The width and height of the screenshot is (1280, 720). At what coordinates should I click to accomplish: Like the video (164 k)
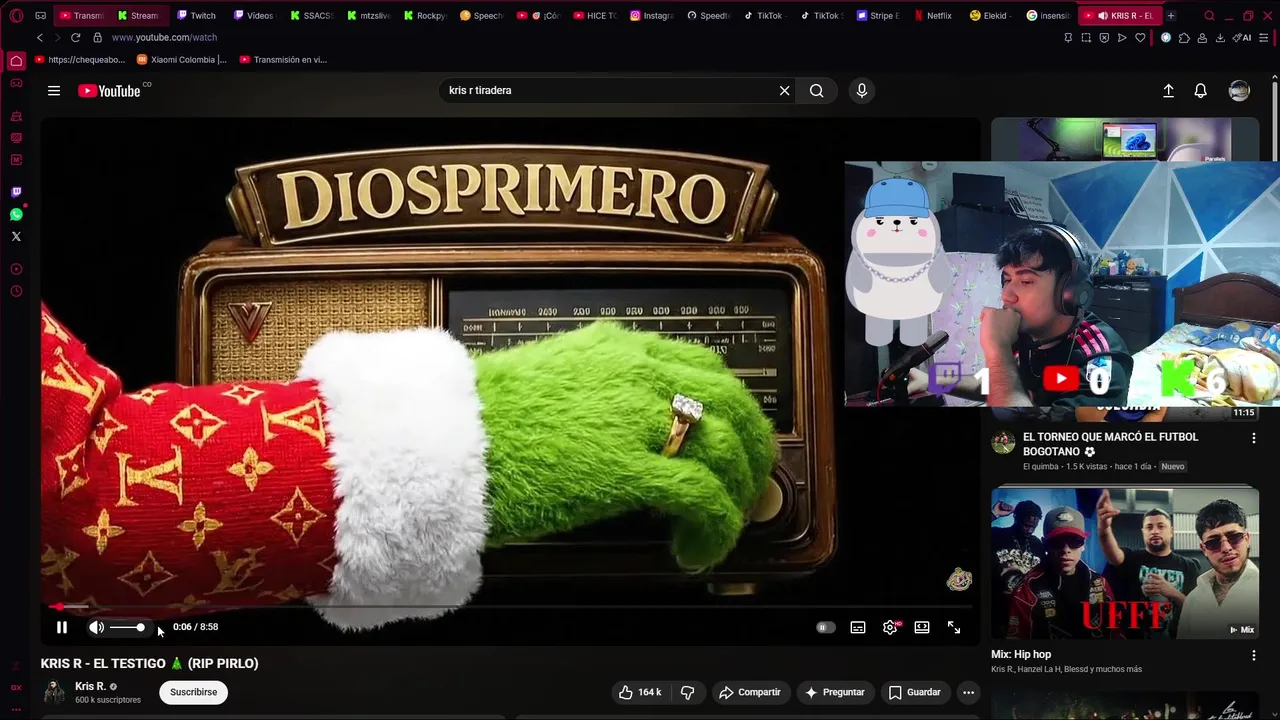640,692
